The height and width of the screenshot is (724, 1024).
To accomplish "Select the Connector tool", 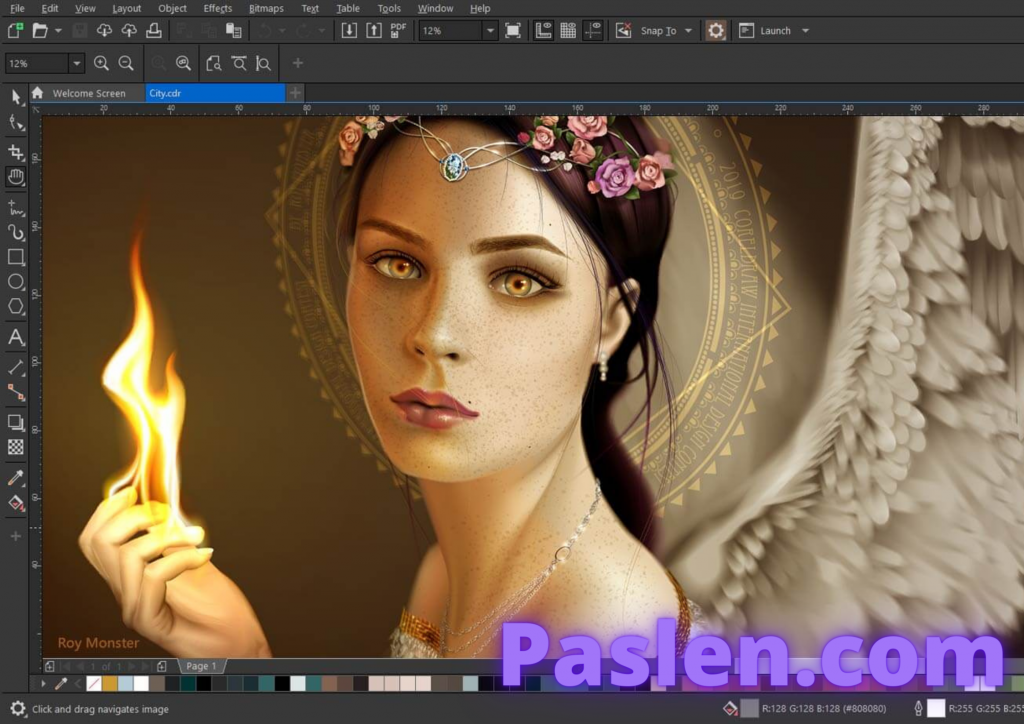I will (x=16, y=392).
